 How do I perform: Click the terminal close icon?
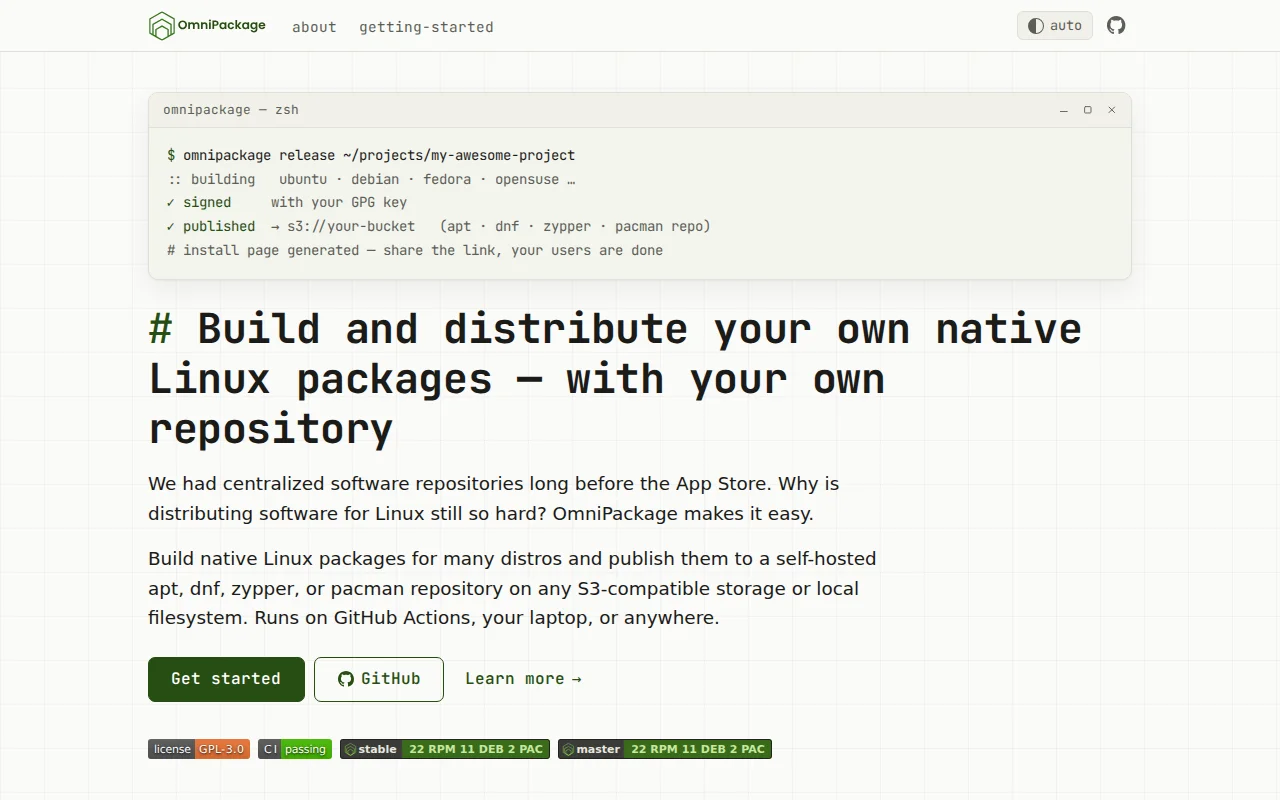tap(1111, 110)
